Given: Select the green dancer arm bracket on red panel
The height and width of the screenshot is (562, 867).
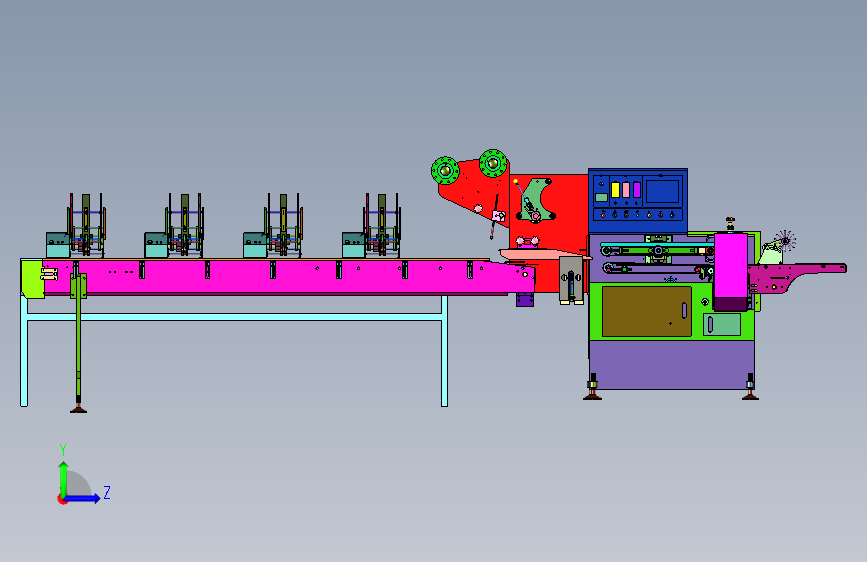Looking at the screenshot, I should click(536, 200).
